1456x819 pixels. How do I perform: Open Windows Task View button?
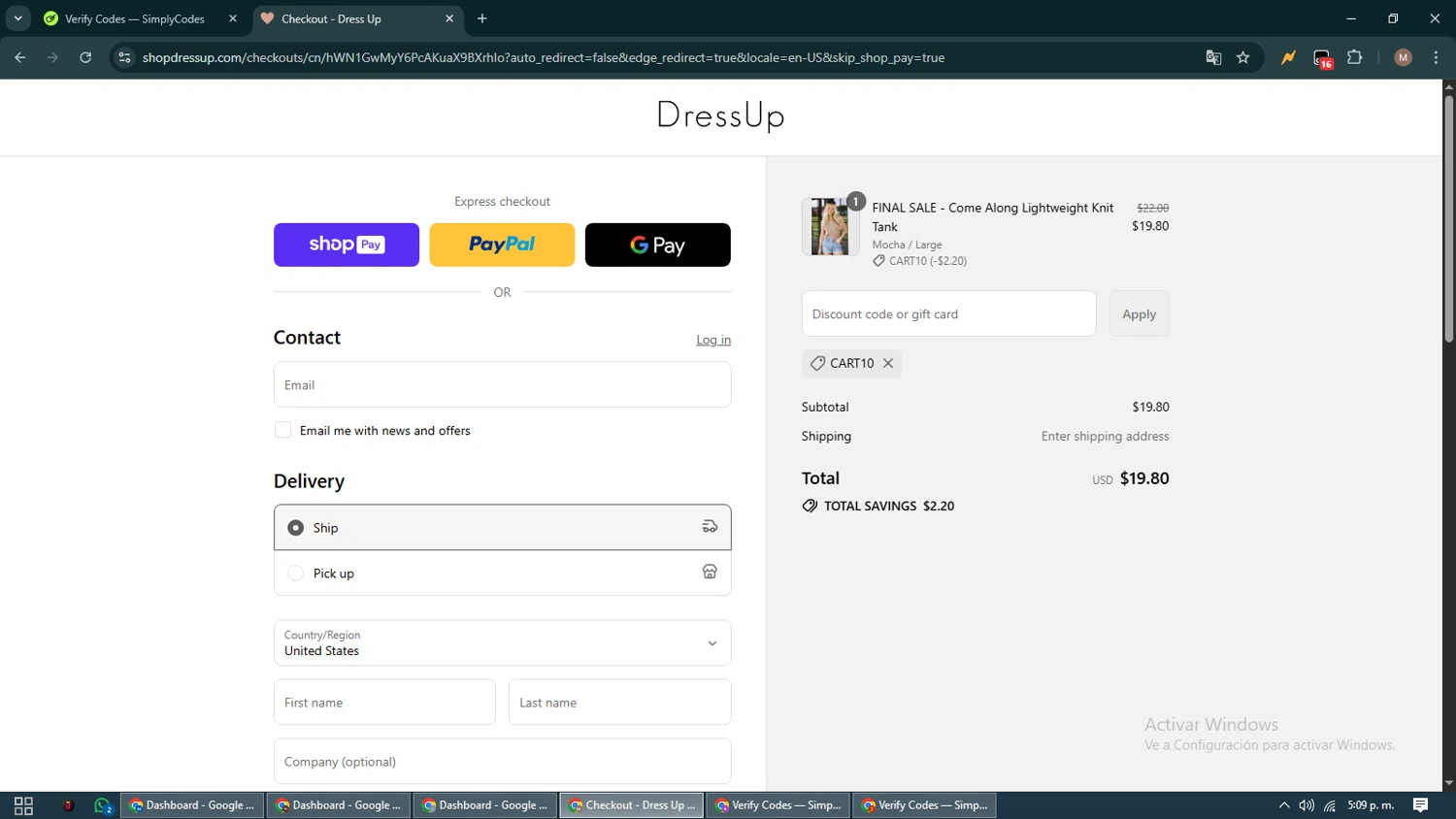(23, 805)
